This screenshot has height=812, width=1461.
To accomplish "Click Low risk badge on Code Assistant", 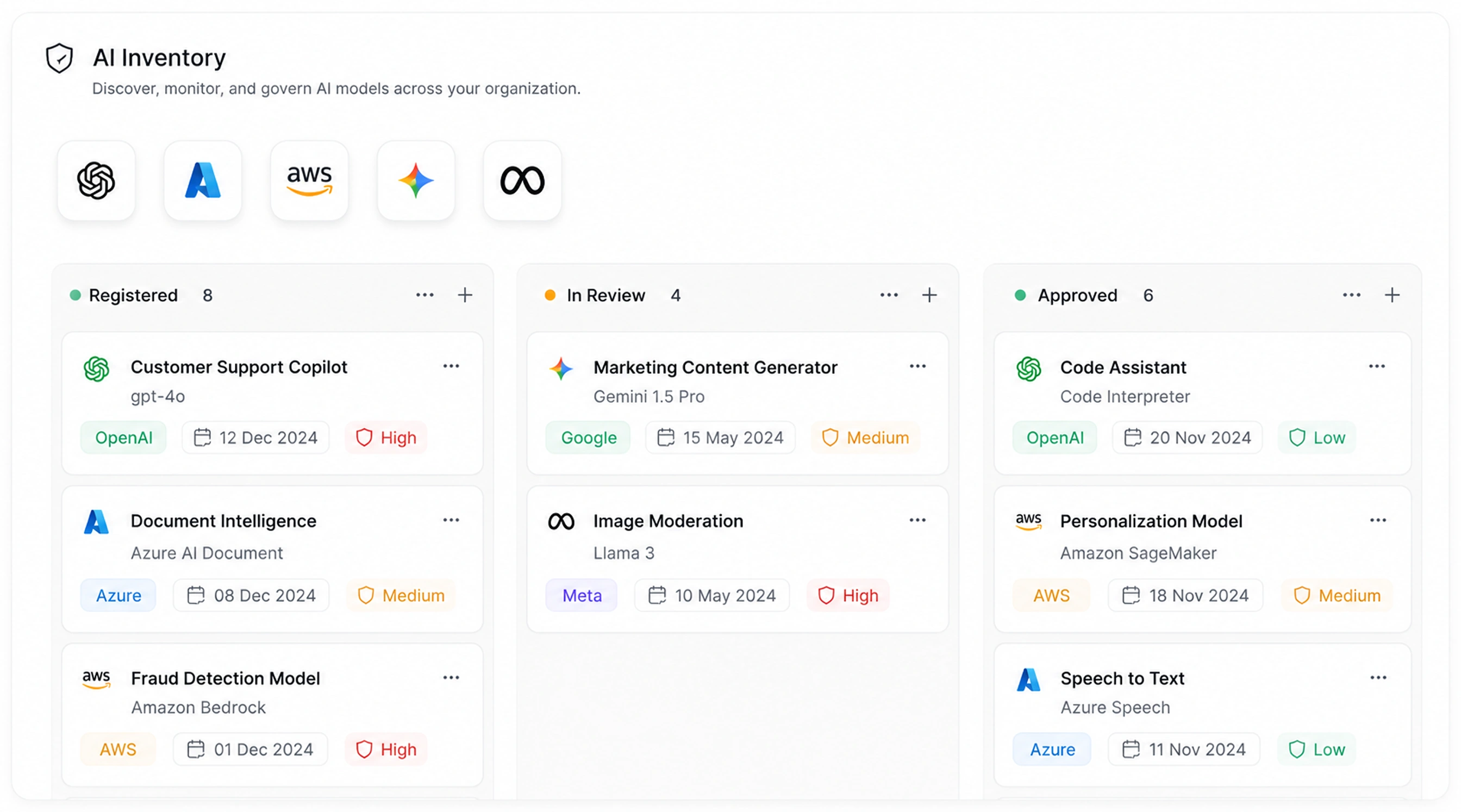I will [1317, 438].
